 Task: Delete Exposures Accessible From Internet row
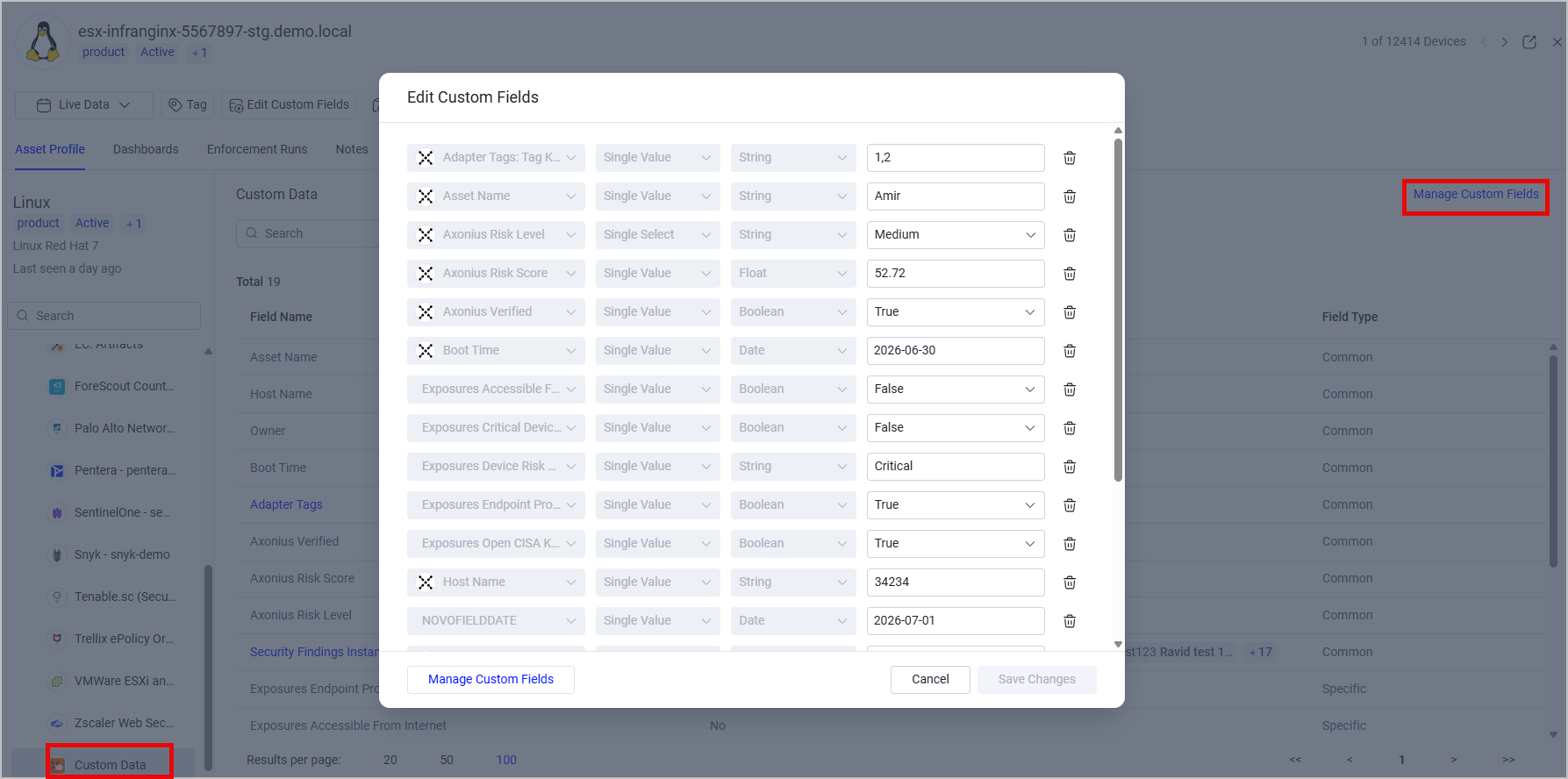tap(1070, 389)
